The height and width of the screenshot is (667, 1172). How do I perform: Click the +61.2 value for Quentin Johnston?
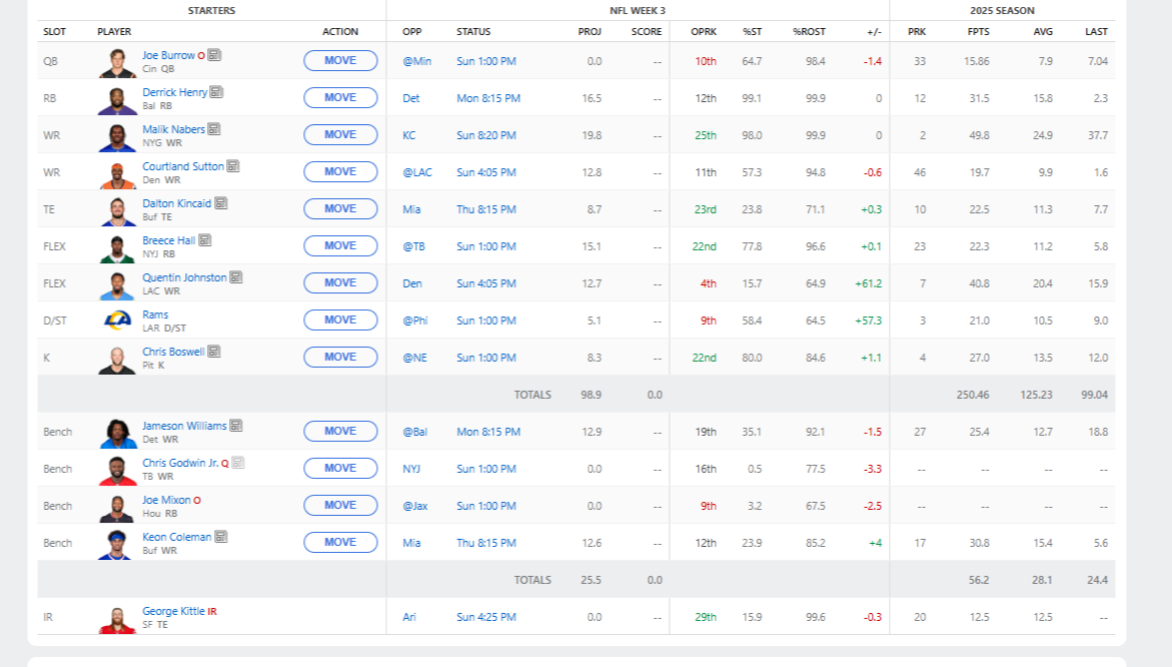pos(869,283)
